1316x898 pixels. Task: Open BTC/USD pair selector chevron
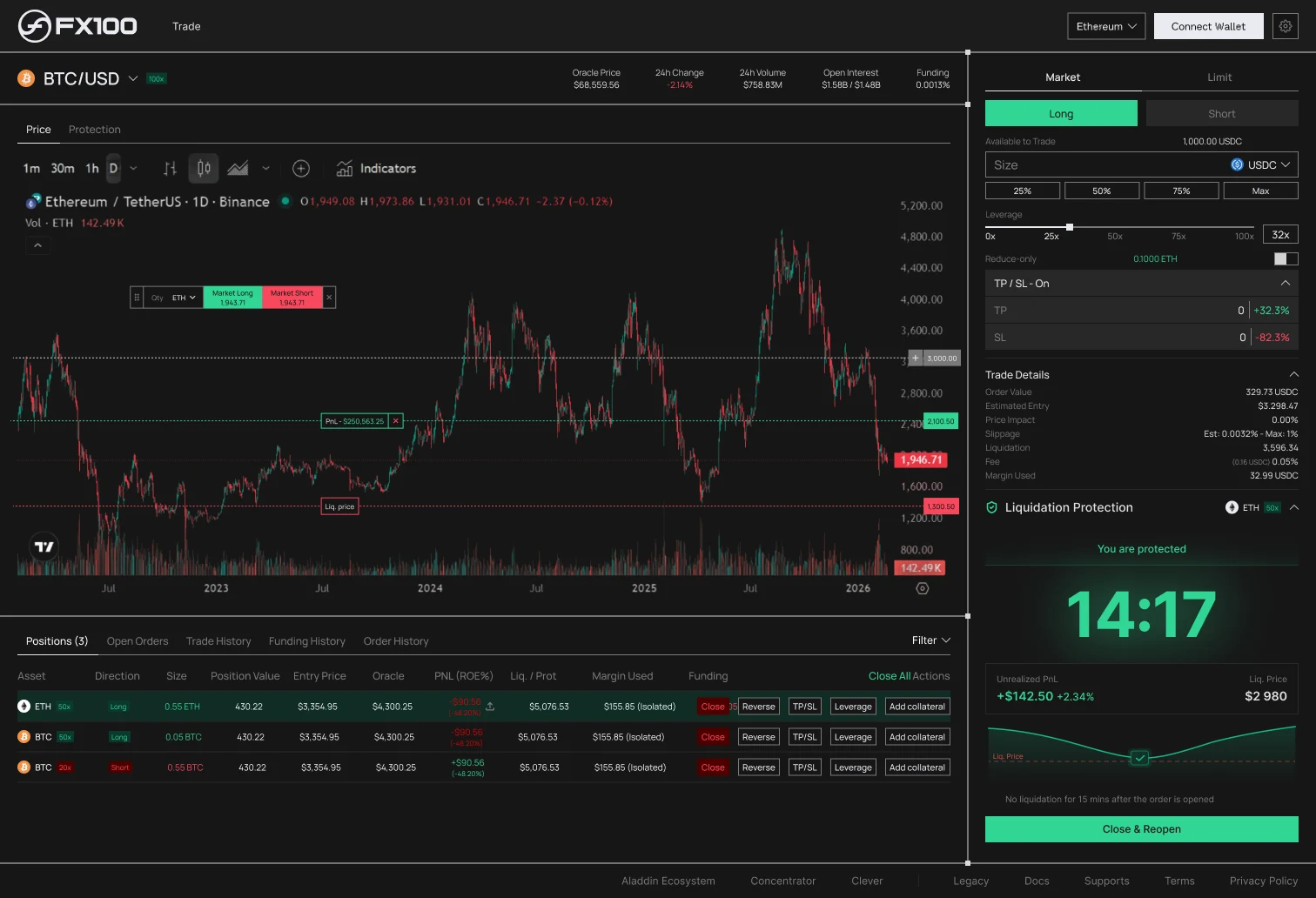(x=133, y=78)
